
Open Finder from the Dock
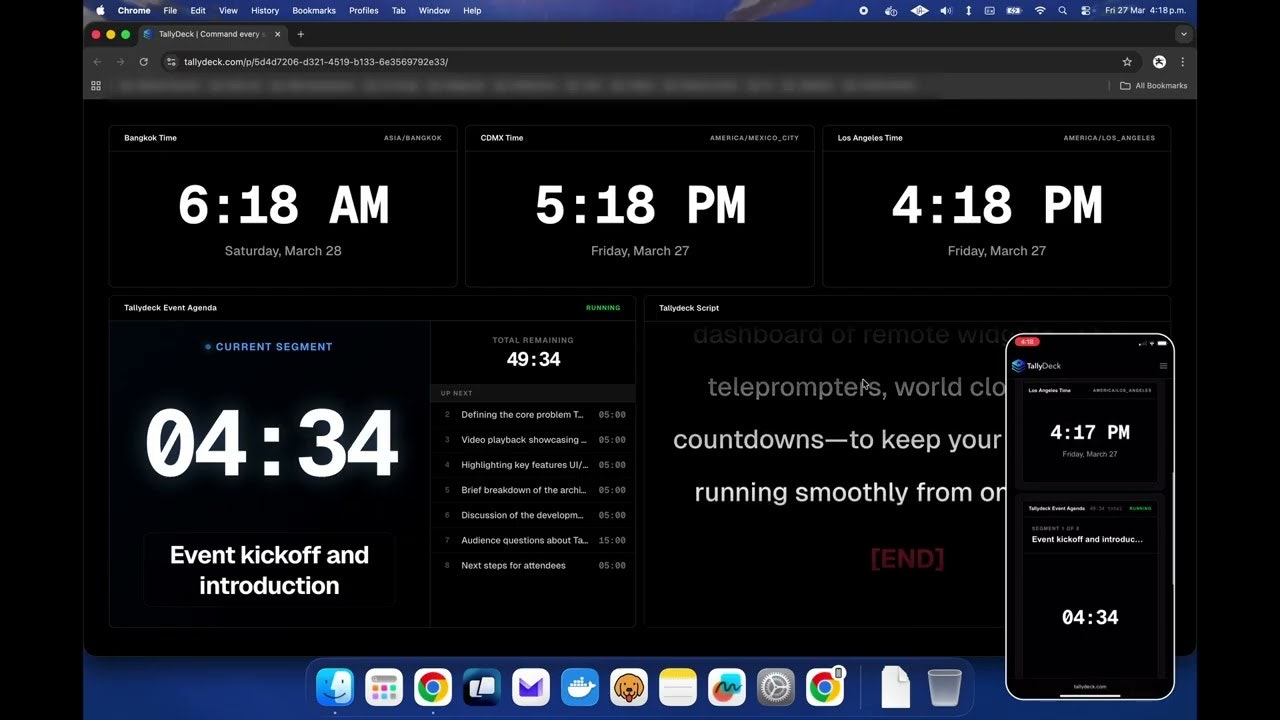[335, 687]
